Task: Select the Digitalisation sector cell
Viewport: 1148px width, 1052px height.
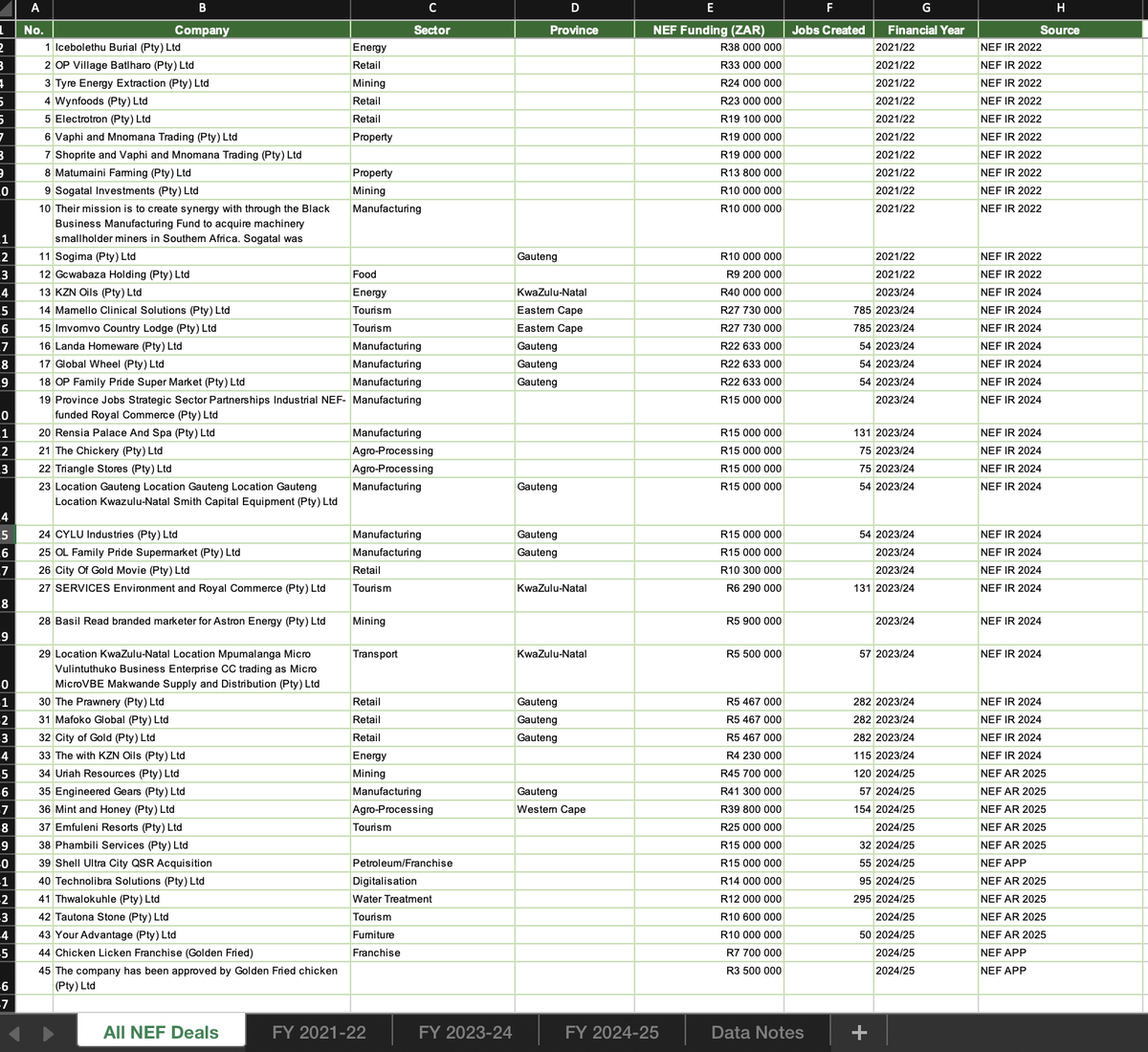Action: [432, 881]
